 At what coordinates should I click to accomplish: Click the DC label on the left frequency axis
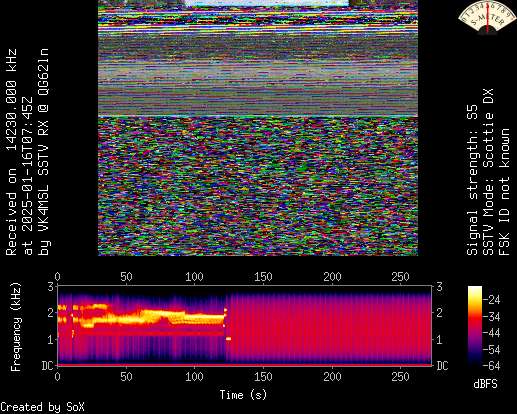pyautogui.click(x=48, y=366)
